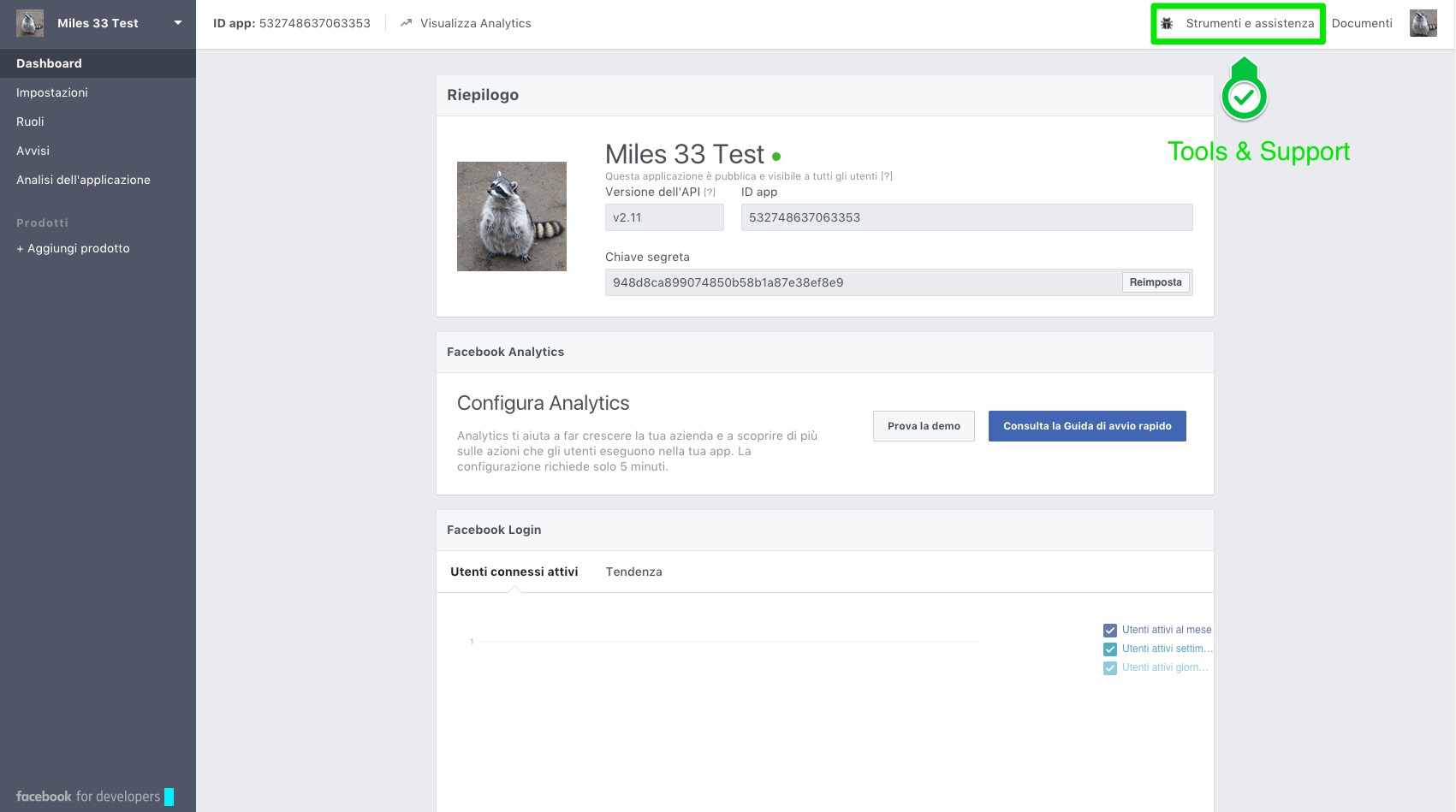The height and width of the screenshot is (812, 1456).
Task: Open the user profile avatar at top right
Action: tap(1423, 23)
